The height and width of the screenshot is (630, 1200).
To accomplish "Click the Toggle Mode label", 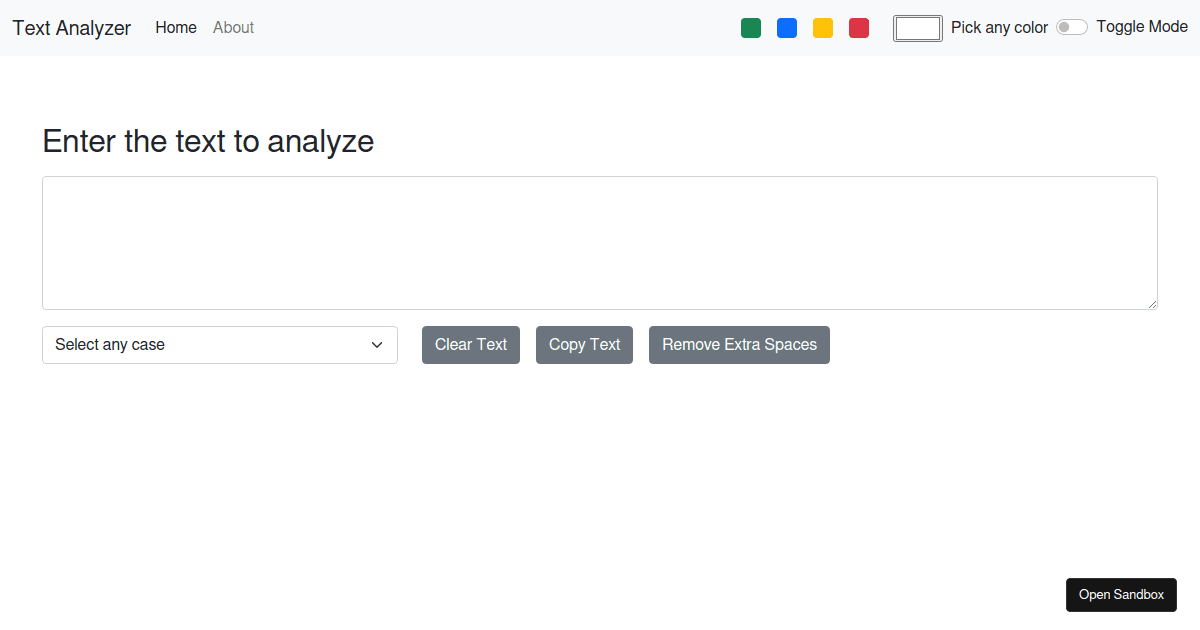I will pyautogui.click(x=1141, y=26).
